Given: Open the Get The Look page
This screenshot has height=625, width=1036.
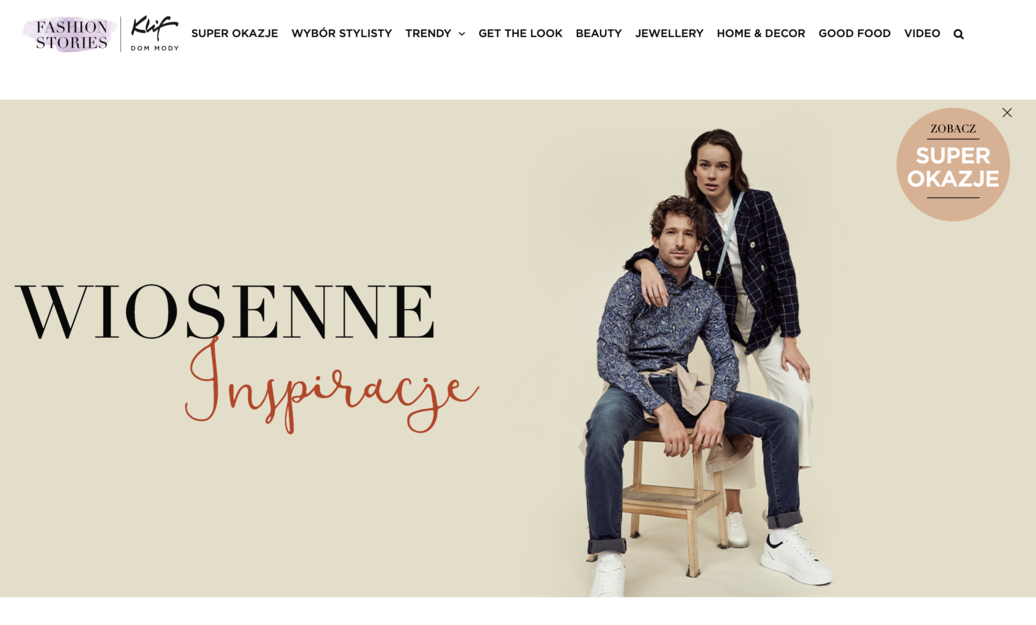Looking at the screenshot, I should click(x=520, y=33).
